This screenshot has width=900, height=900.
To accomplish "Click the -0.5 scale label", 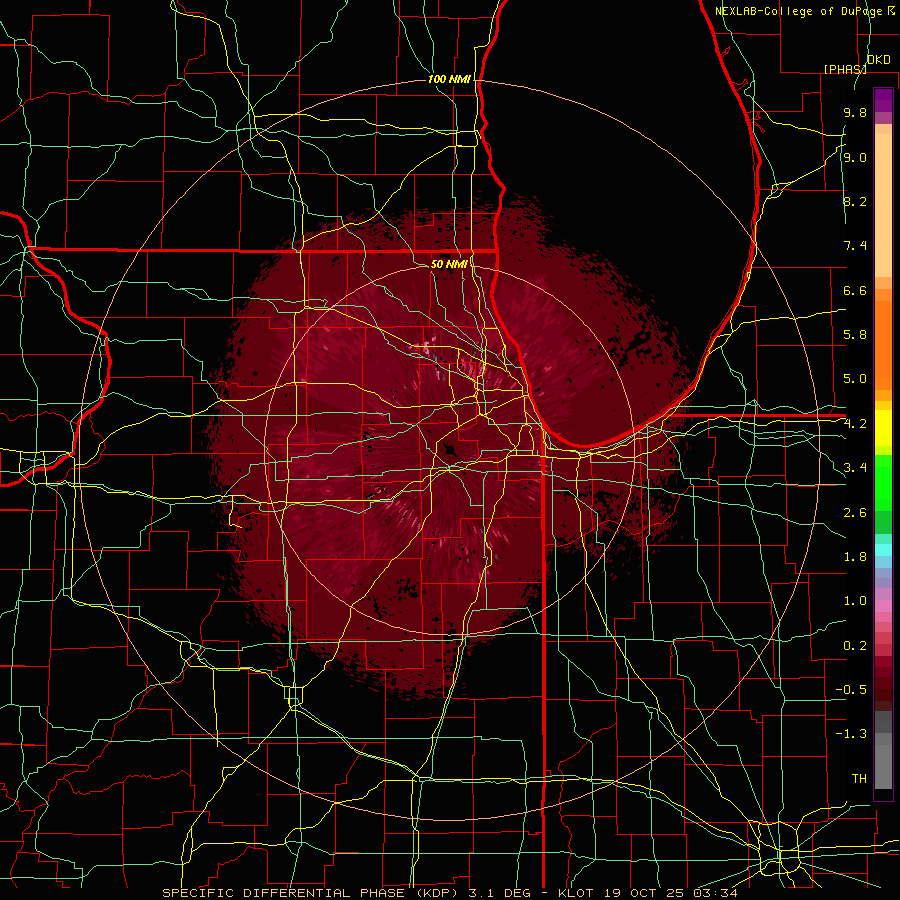I will [x=851, y=690].
